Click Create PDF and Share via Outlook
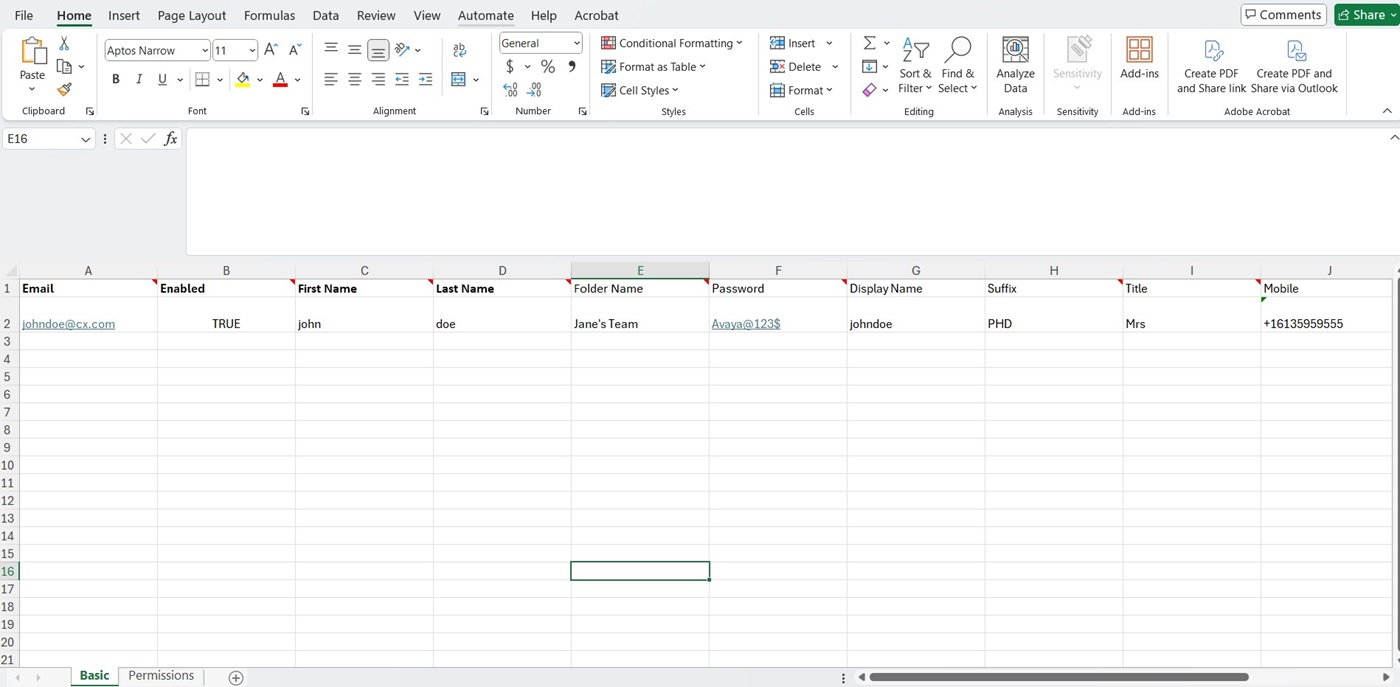This screenshot has width=1400, height=687. point(1294,66)
